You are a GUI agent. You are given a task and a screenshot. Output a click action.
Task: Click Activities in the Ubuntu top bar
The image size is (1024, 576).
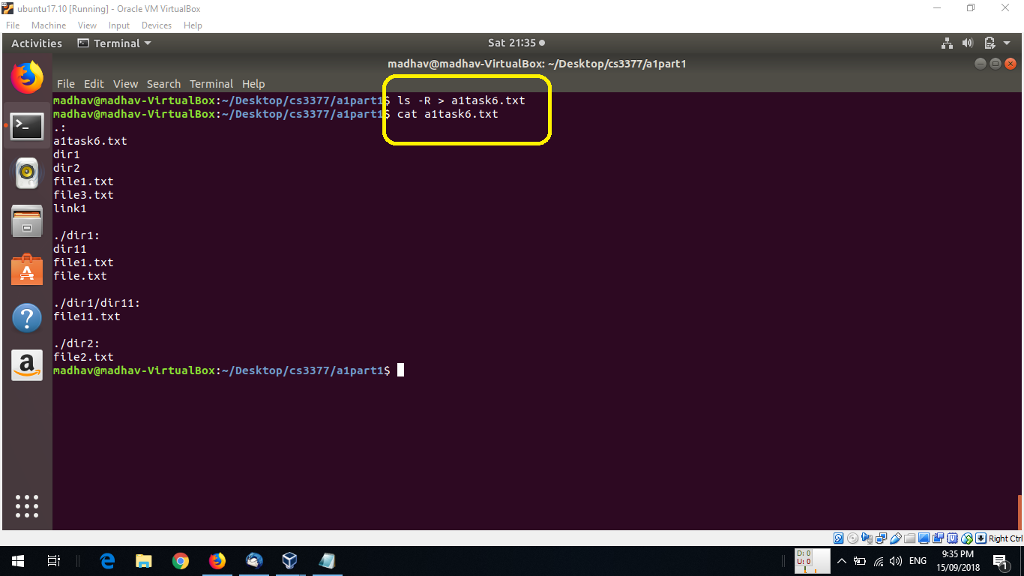coord(37,43)
